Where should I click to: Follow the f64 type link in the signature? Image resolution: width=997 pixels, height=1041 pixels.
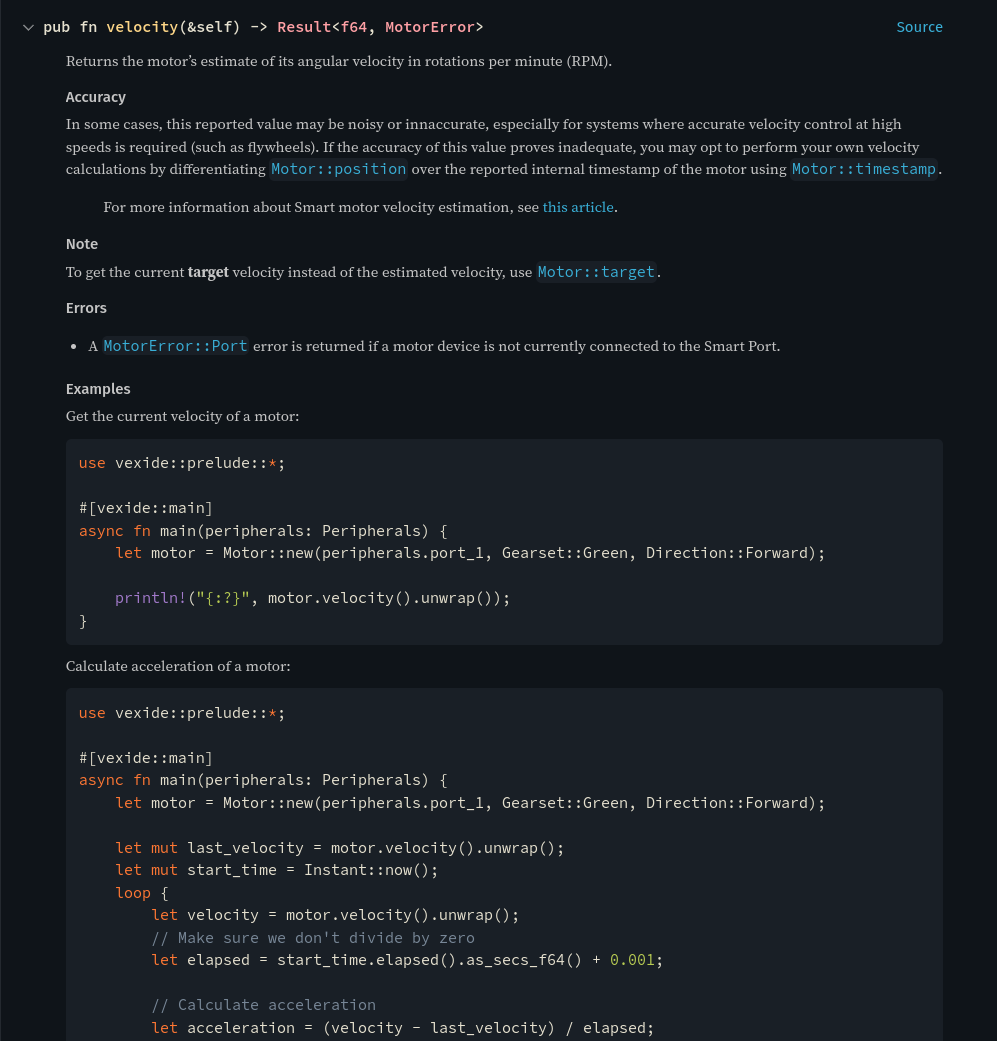coord(353,27)
